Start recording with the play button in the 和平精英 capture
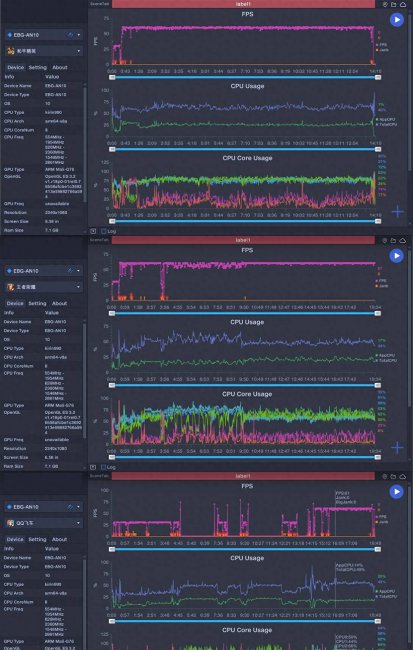 click(397, 20)
